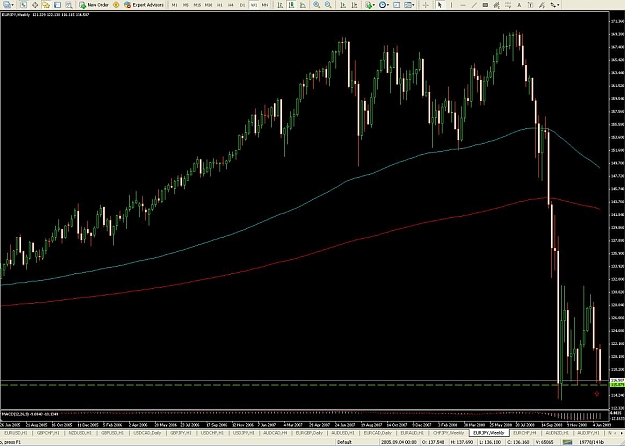Open the USDCAD,Daily chart tab
This screenshot has height=446, width=625.
[147, 433]
